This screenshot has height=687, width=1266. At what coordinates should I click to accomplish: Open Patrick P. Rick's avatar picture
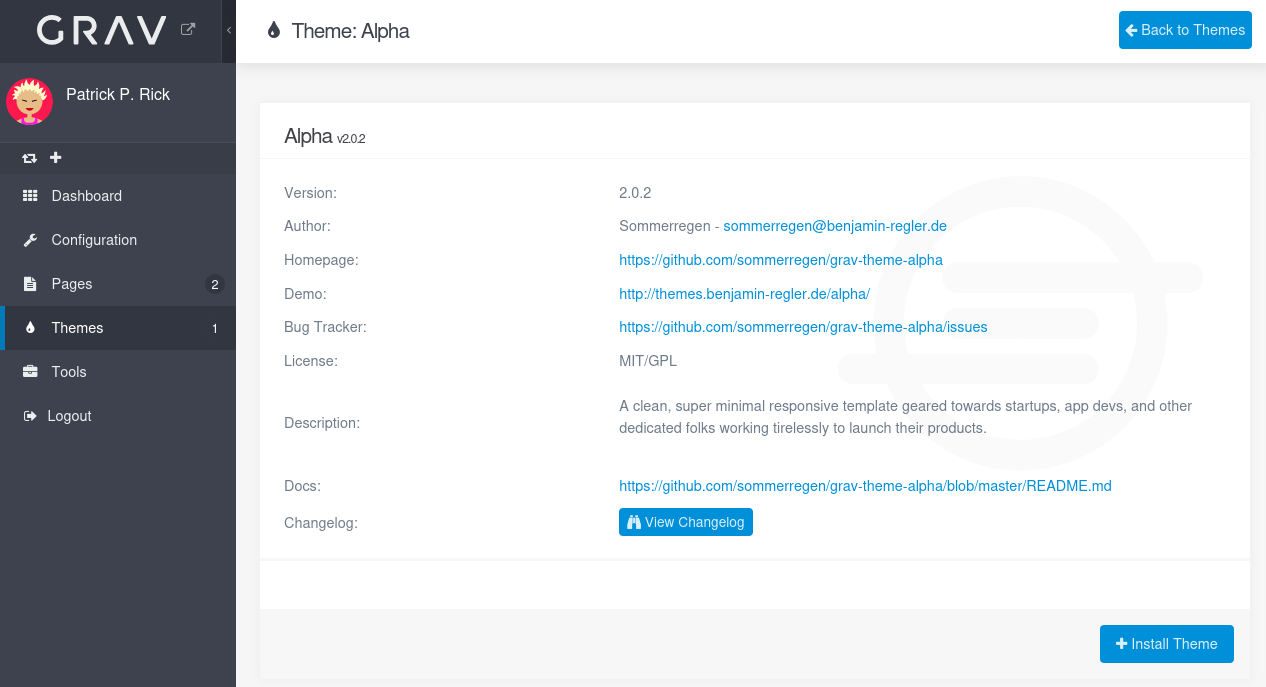click(x=29, y=101)
